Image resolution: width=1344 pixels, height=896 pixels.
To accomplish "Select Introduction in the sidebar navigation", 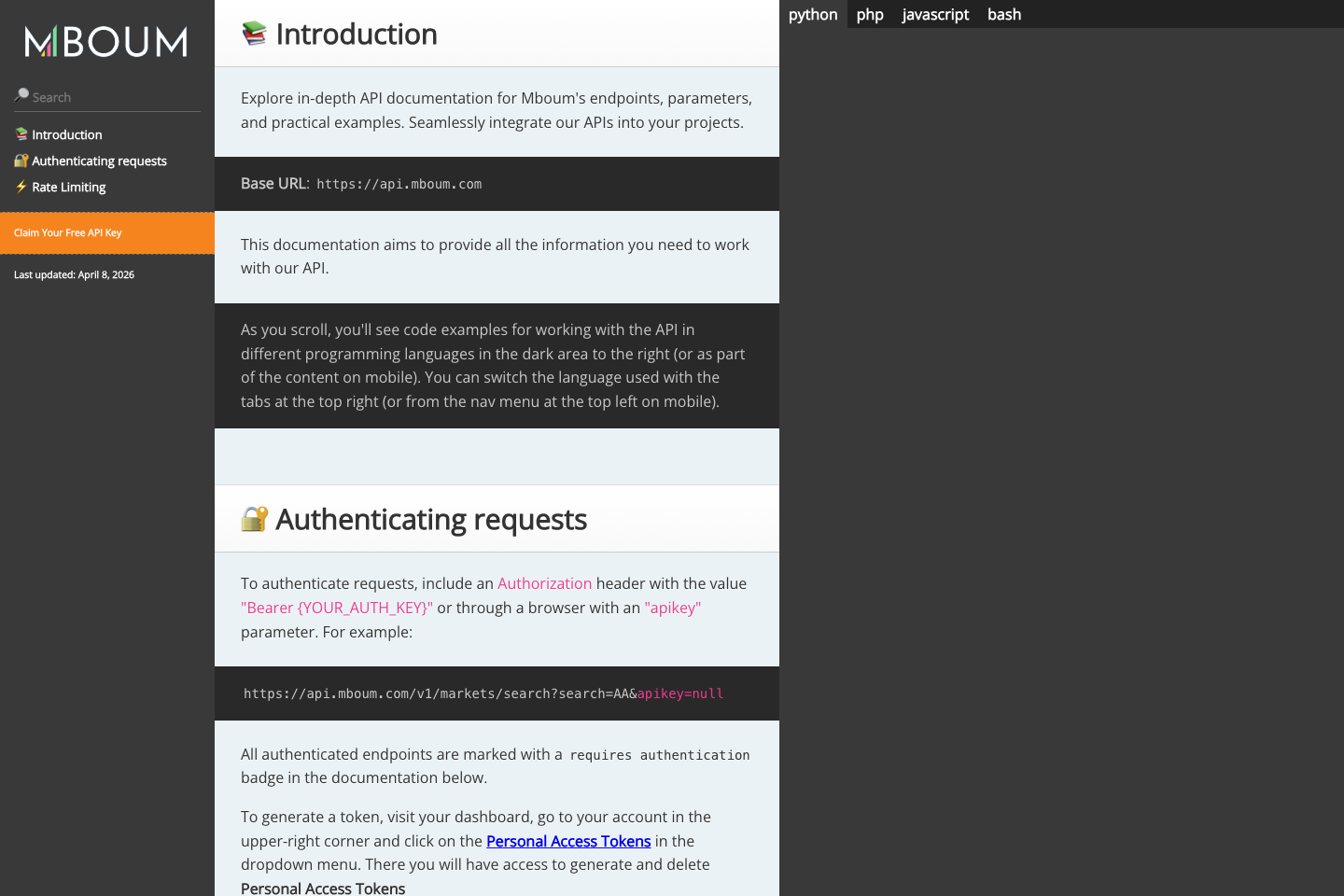I will pos(66,134).
